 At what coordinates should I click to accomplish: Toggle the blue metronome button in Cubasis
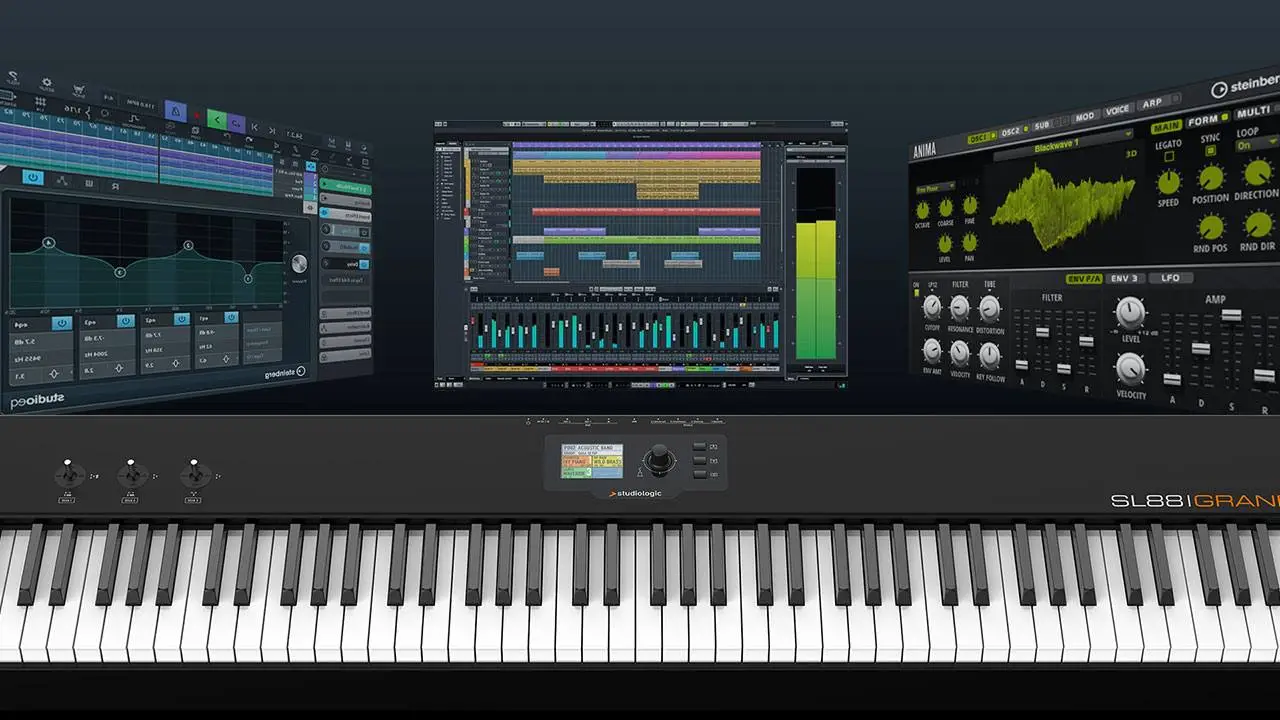click(175, 109)
